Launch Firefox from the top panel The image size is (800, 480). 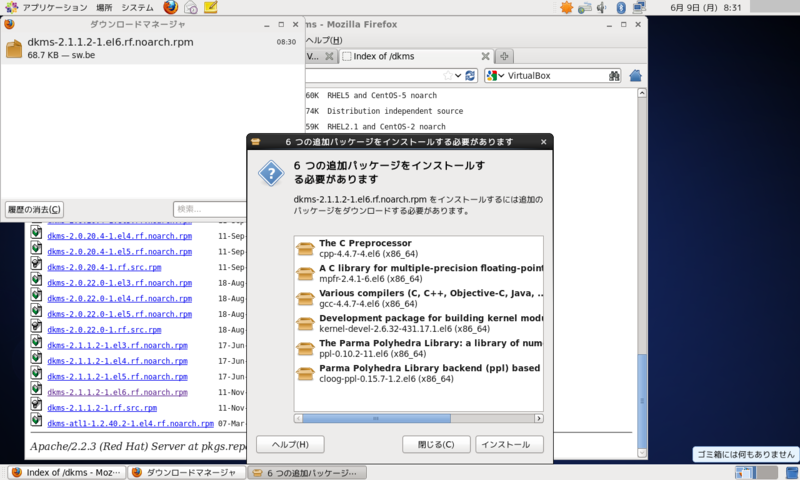point(170,7)
